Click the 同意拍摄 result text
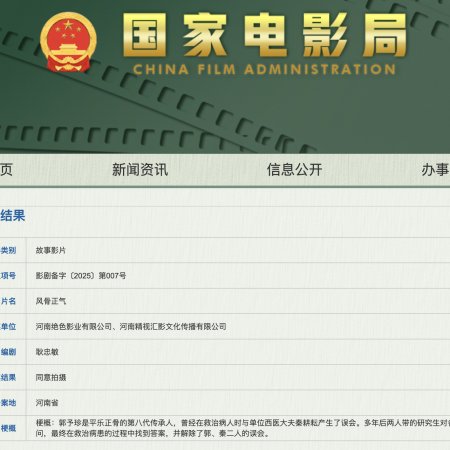 coord(51,377)
